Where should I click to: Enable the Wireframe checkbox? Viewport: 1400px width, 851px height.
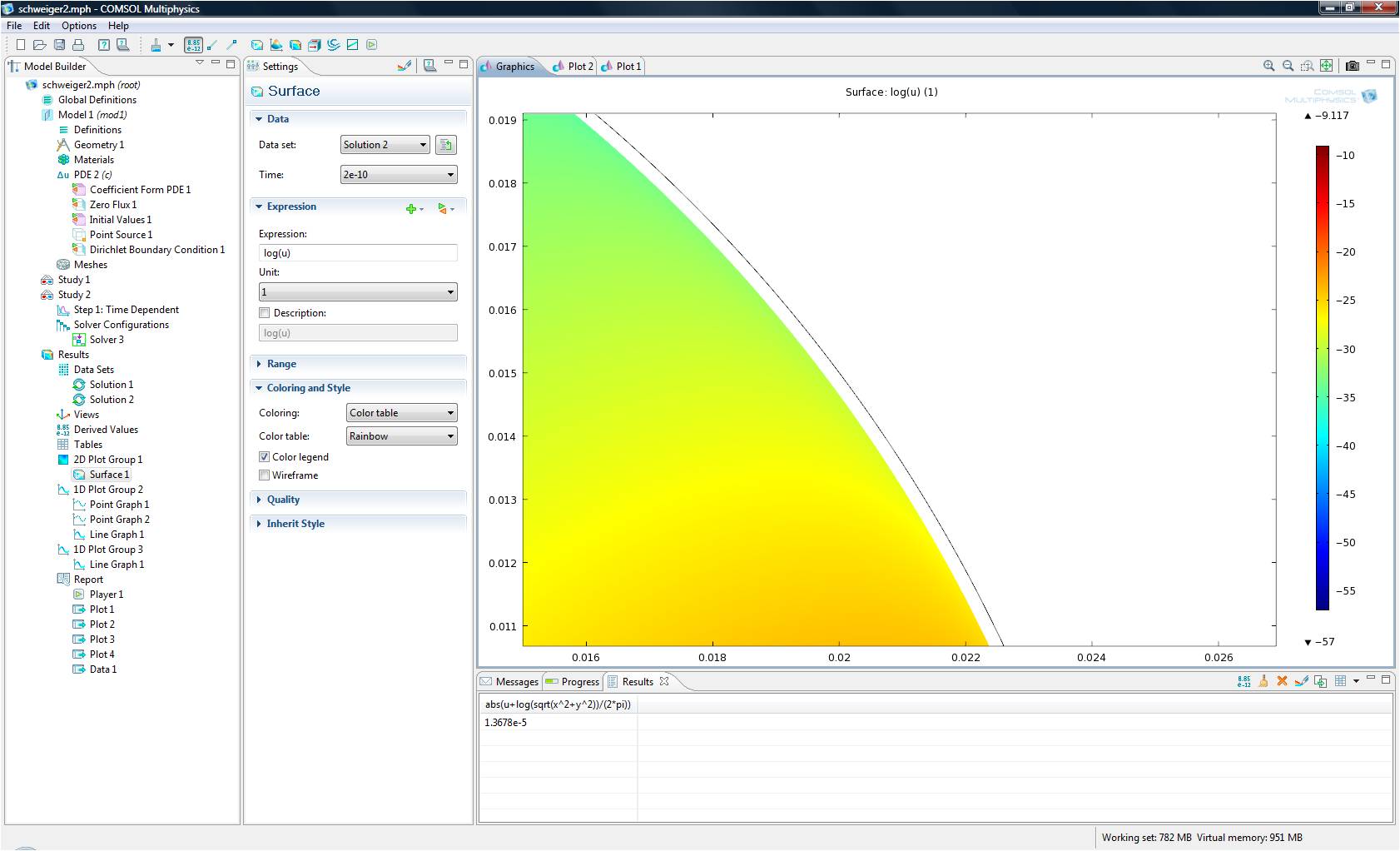pyautogui.click(x=265, y=475)
